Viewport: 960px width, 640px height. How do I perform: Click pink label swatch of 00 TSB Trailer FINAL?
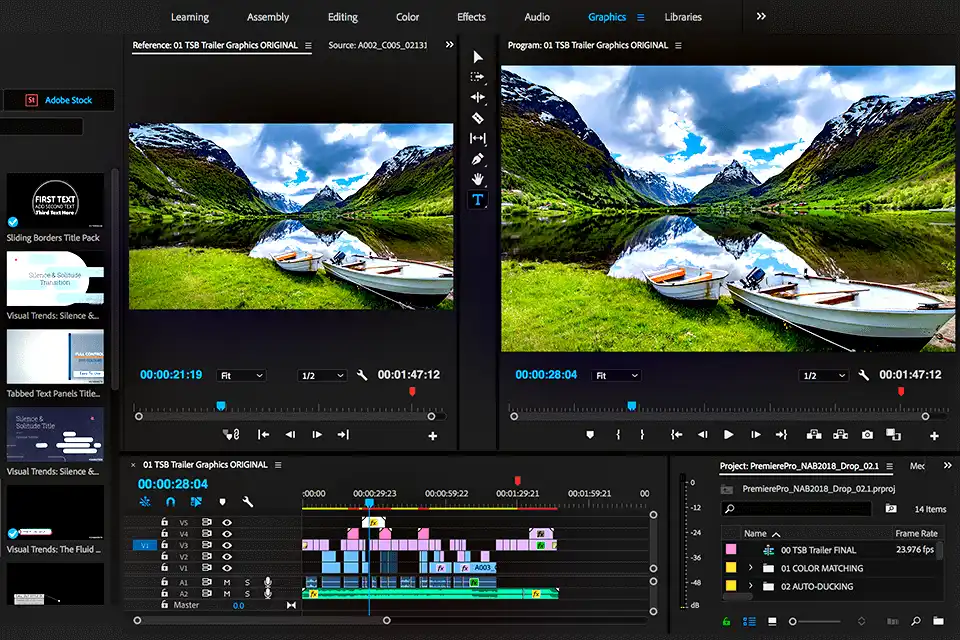[731, 549]
